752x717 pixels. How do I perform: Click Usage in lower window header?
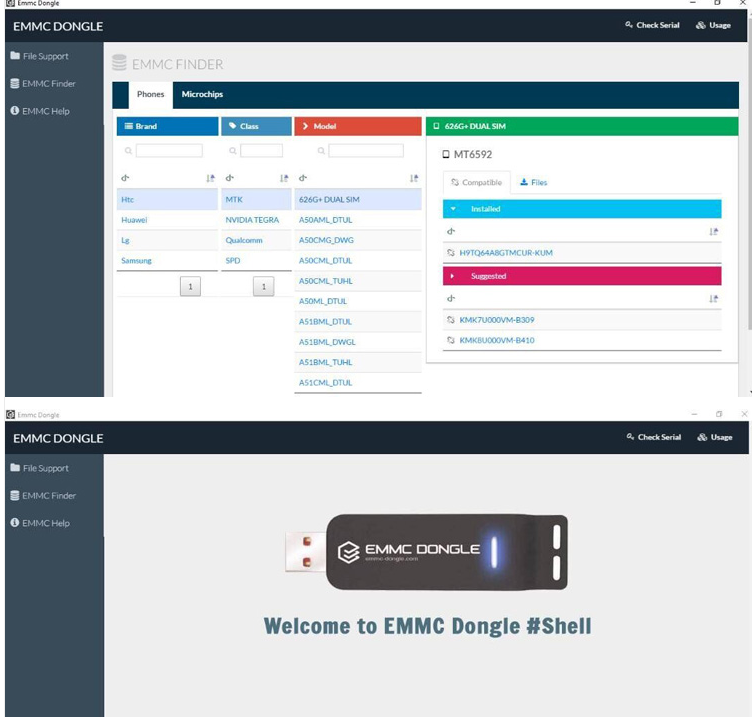tap(715, 437)
